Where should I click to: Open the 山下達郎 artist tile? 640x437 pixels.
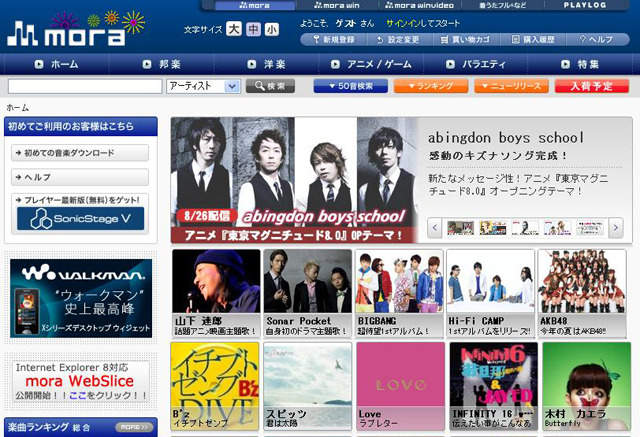pyautogui.click(x=216, y=293)
